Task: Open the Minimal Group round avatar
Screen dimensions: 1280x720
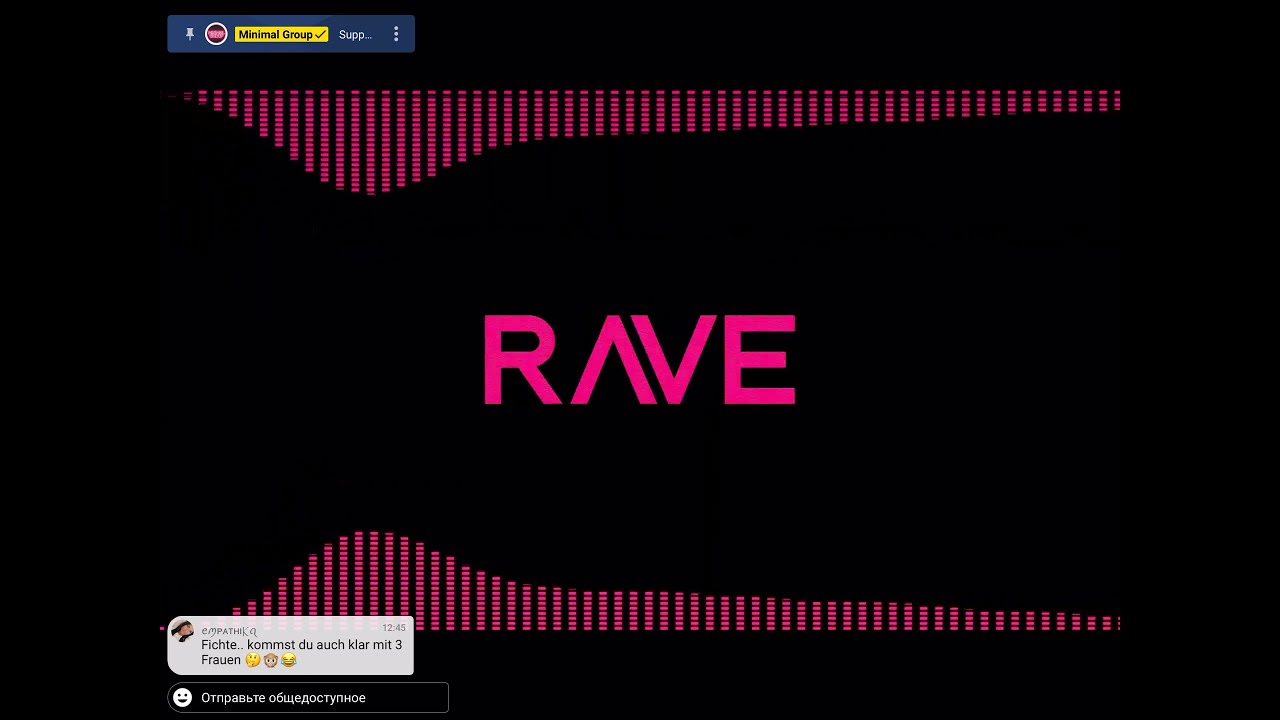Action: (216, 34)
